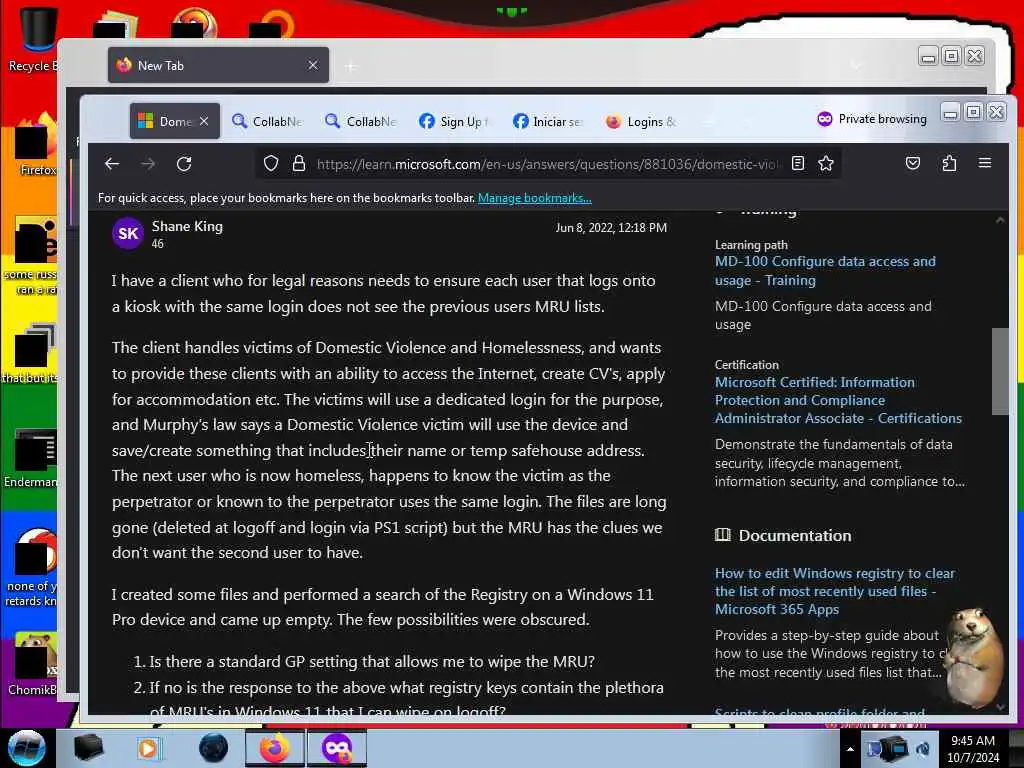Open the Firefox private browsing taskbar button

[337, 748]
